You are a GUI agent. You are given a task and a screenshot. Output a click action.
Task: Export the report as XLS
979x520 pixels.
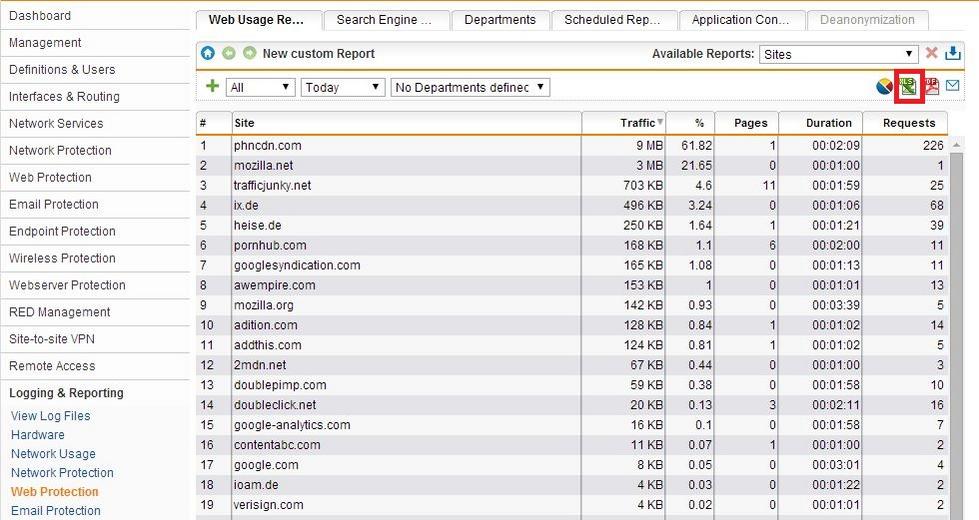908,86
